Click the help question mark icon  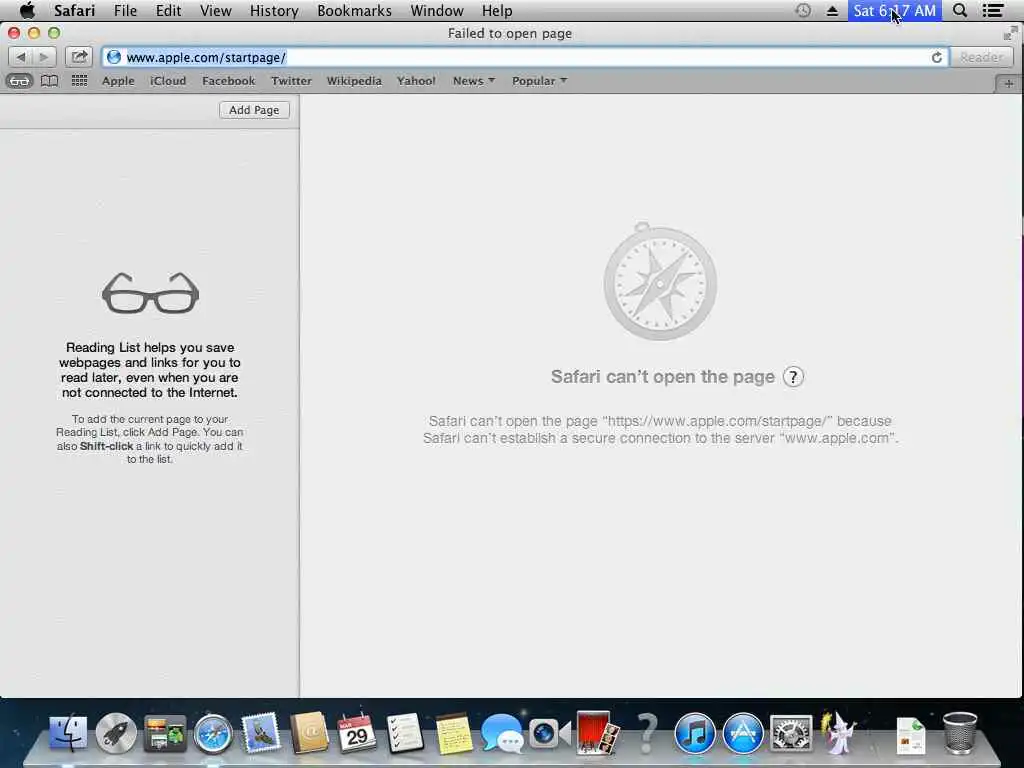click(x=793, y=377)
